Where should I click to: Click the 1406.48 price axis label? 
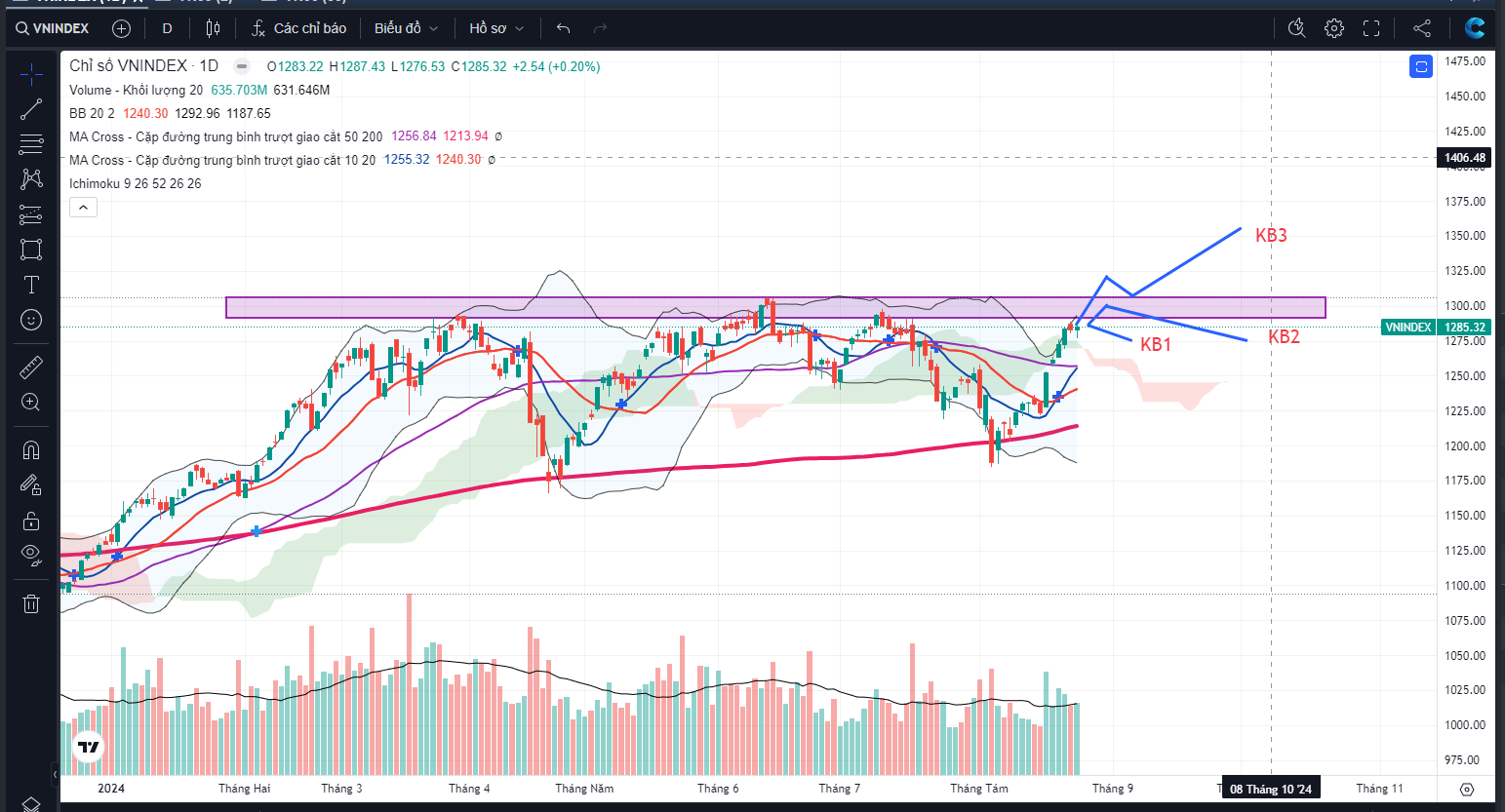(1466, 158)
